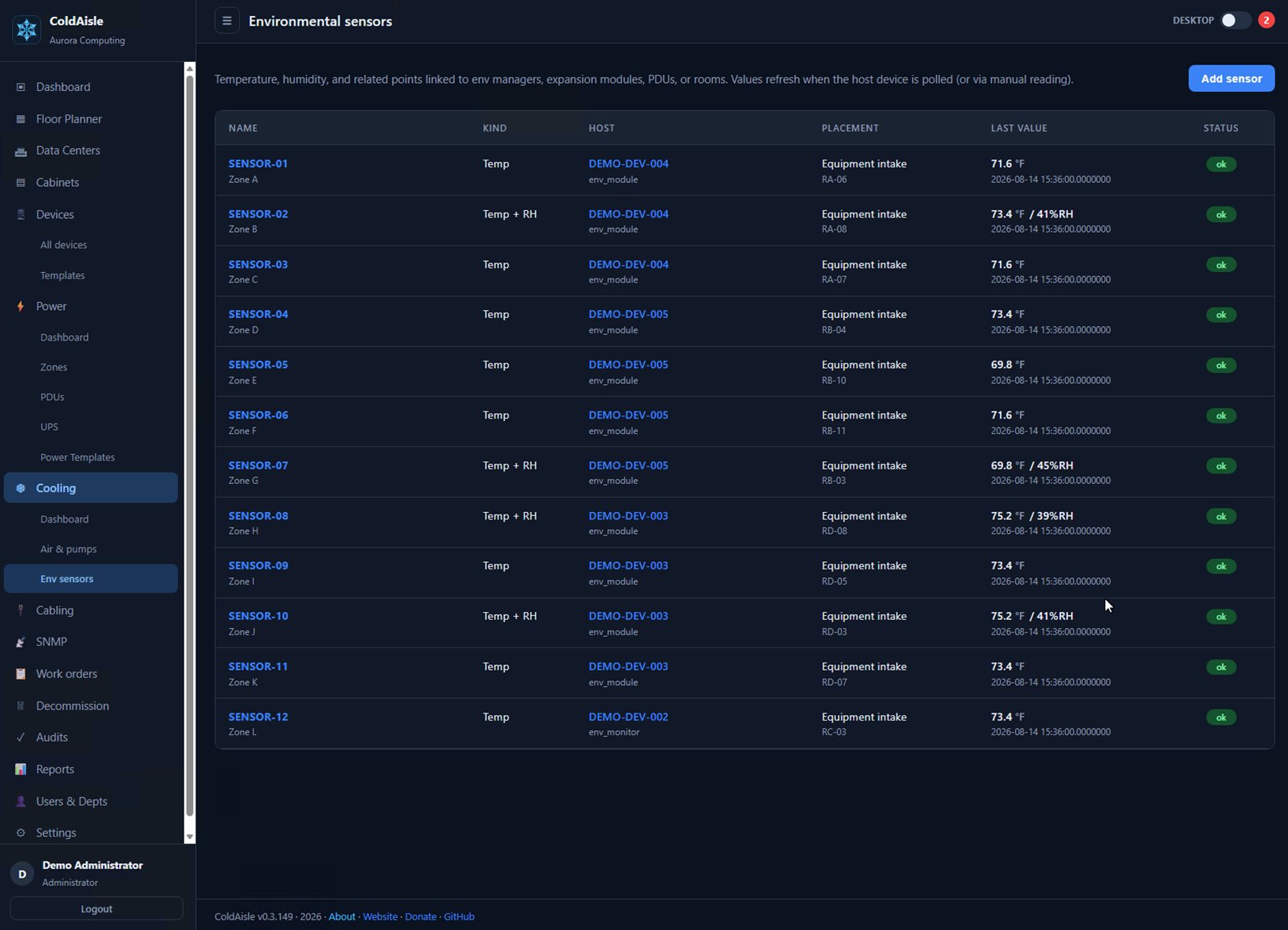The image size is (1288, 930).
Task: Open the SENSOR-12 link
Action: 258,717
